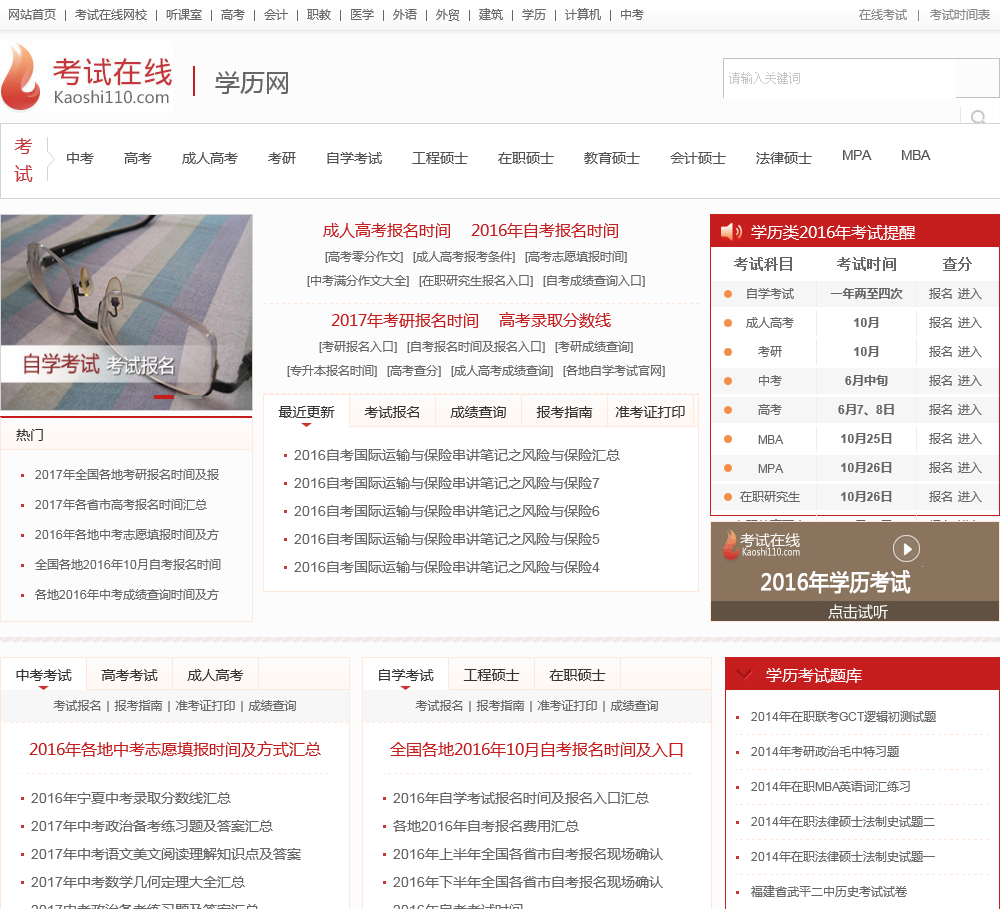Open 在线考试 at top right

[x=883, y=15]
